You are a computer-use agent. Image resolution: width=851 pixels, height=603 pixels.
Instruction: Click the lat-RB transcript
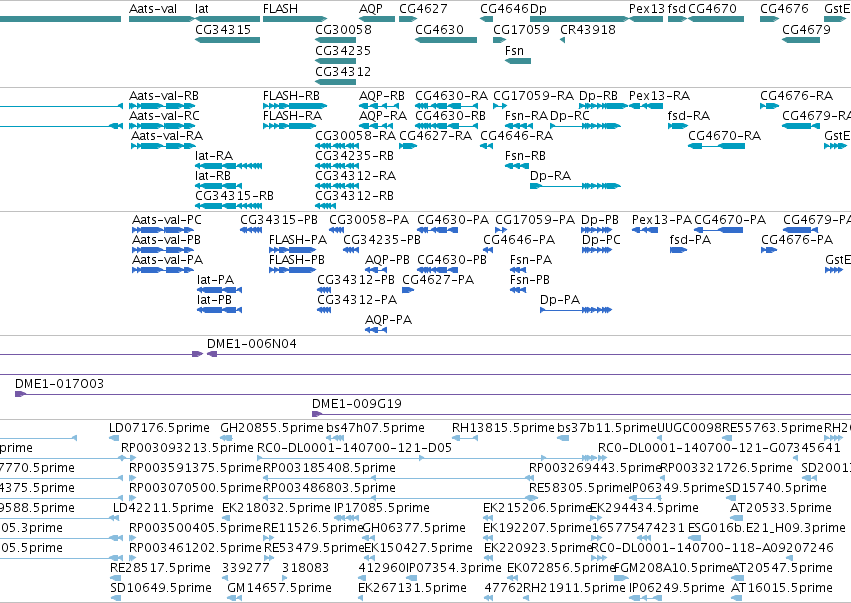pyautogui.click(x=219, y=186)
